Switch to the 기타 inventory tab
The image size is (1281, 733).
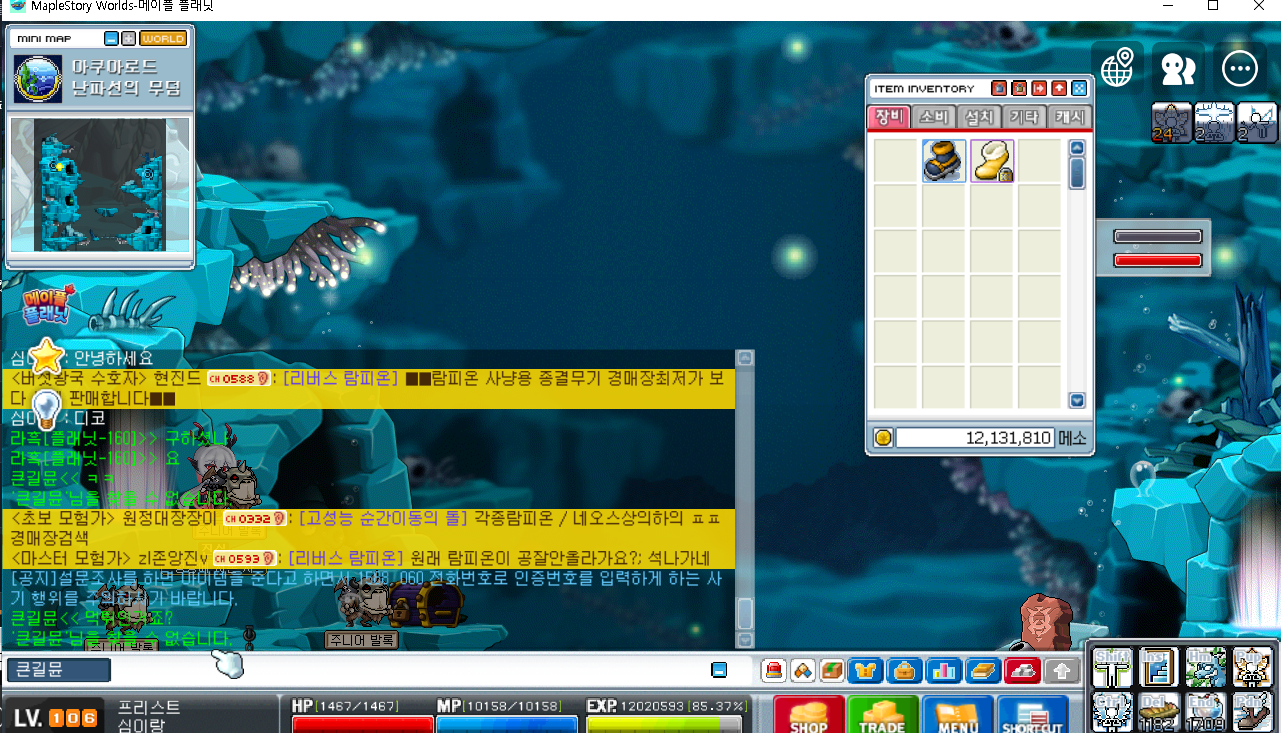point(1024,117)
